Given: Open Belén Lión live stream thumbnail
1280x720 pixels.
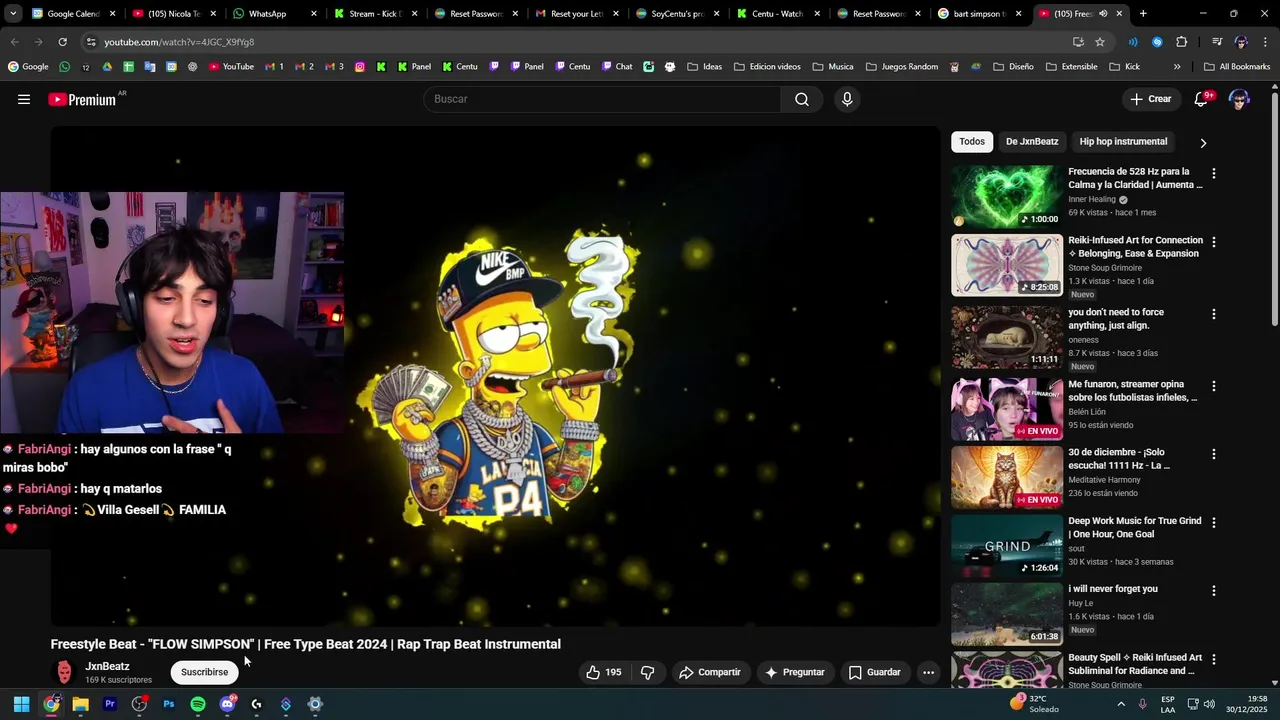Looking at the screenshot, I should [1007, 409].
